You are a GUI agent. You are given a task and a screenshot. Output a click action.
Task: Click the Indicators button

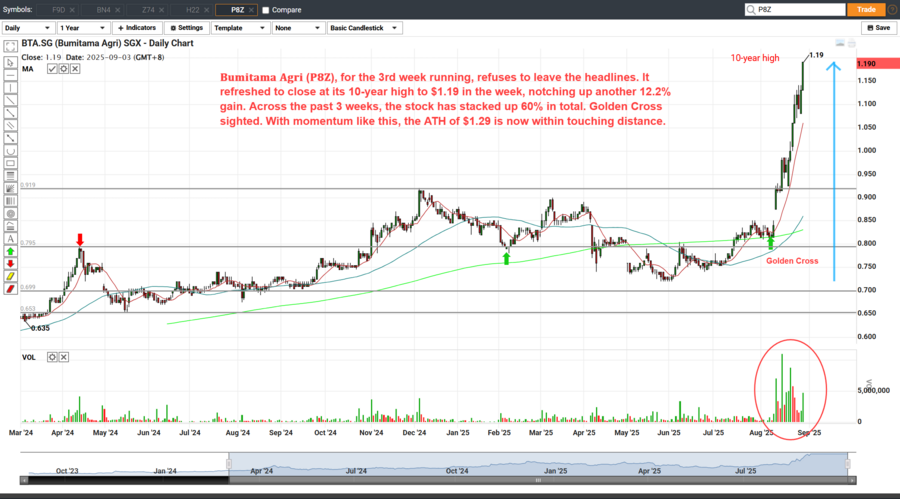137,28
